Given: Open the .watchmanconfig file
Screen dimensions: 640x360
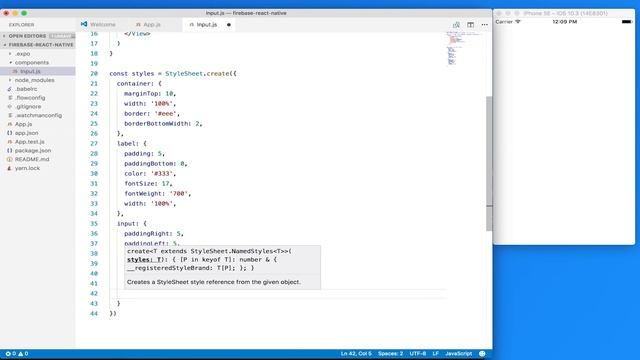Looking at the screenshot, I should [x=38, y=115].
